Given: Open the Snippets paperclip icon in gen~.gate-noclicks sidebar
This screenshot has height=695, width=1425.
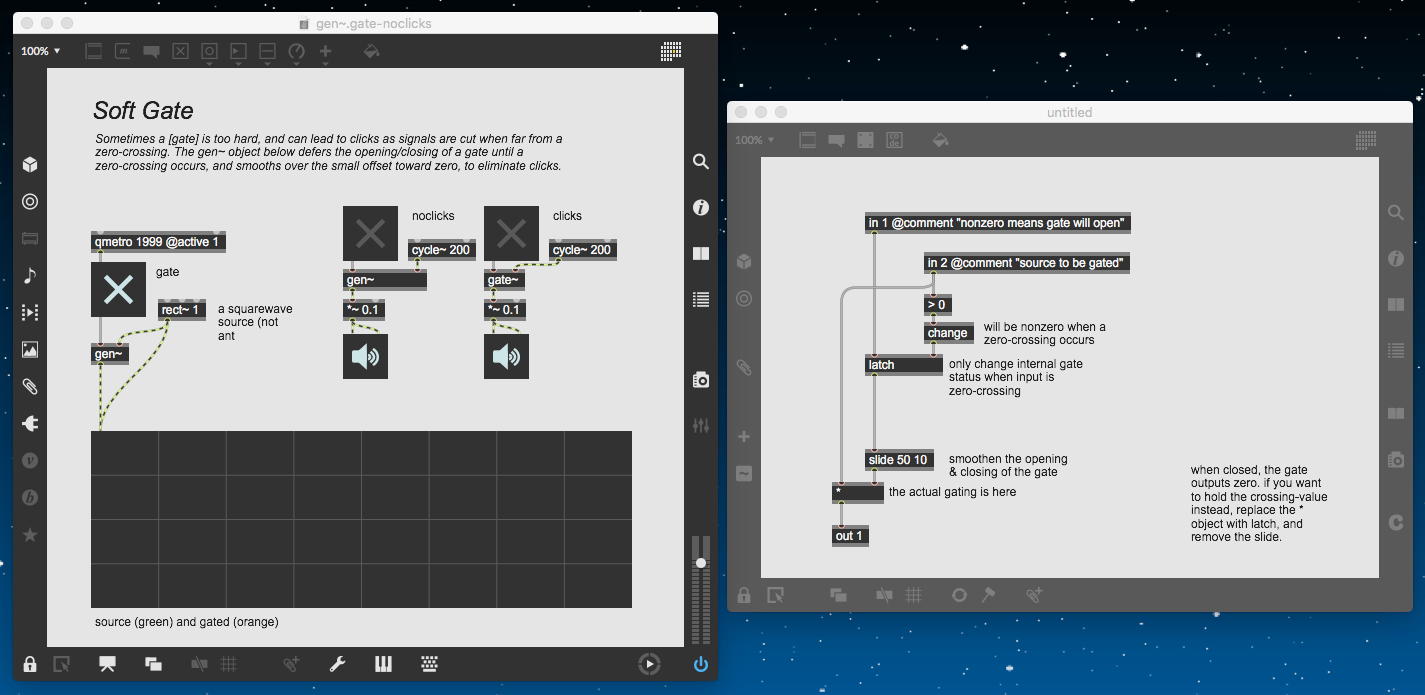Looking at the screenshot, I should point(30,387).
